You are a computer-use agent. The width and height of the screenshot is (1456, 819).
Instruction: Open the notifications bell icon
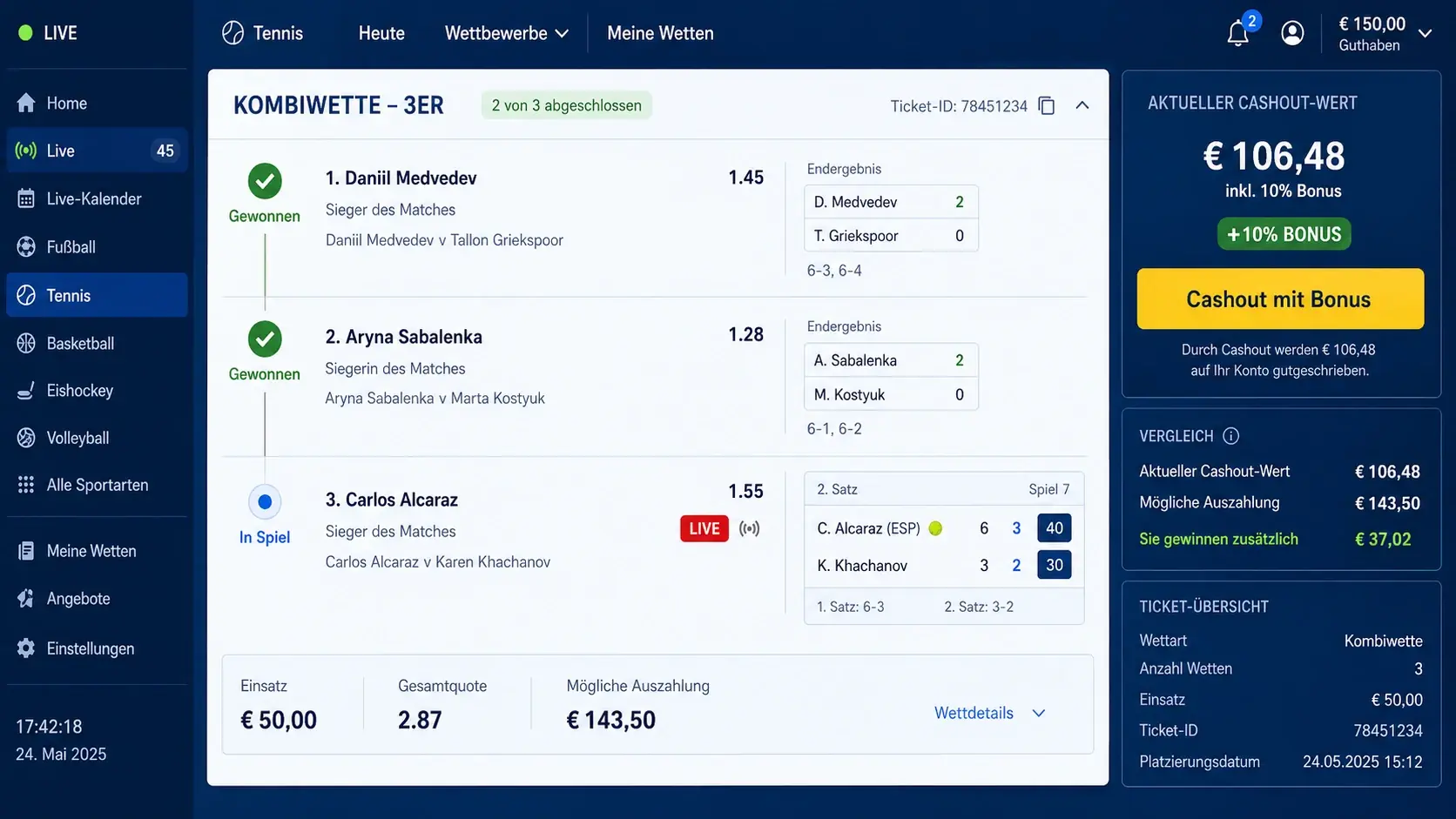click(x=1237, y=34)
